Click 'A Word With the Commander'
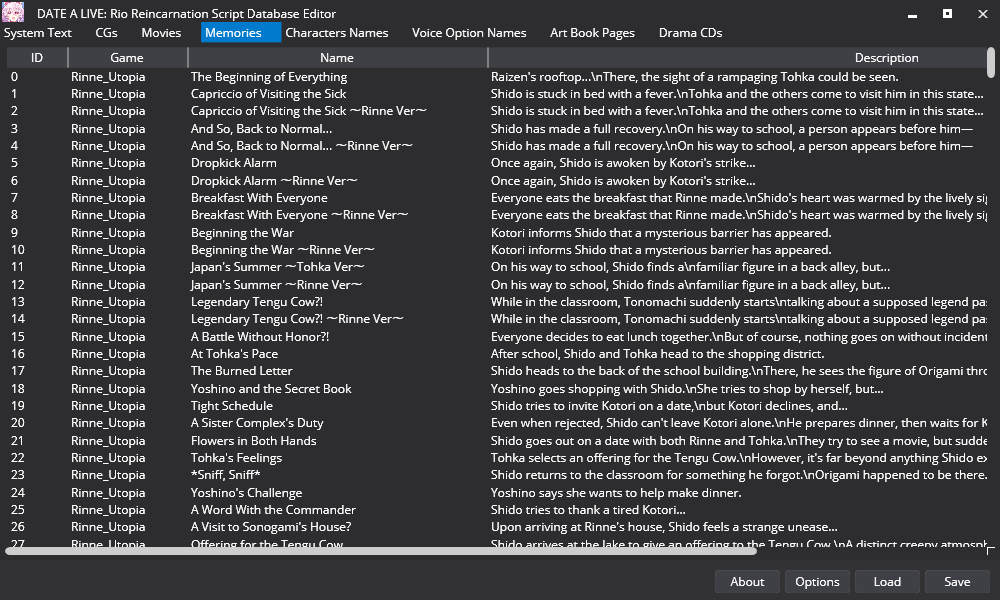The width and height of the screenshot is (1000, 600). tap(273, 509)
